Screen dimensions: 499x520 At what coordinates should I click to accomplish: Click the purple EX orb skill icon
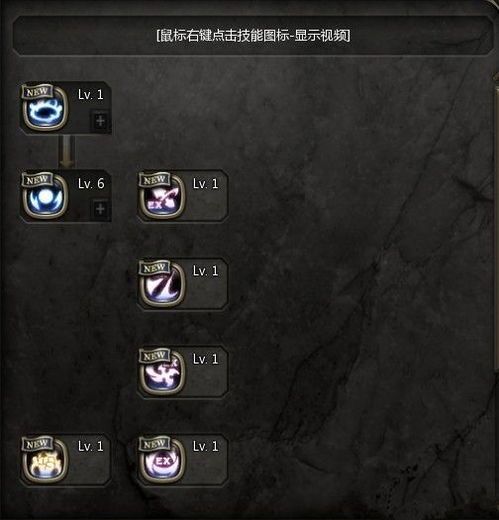pyautogui.click(x=162, y=460)
